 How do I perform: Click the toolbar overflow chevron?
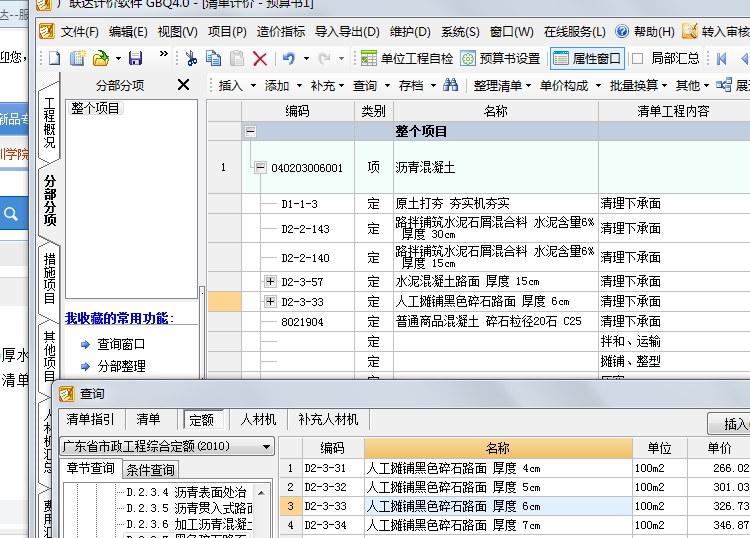pos(164,53)
